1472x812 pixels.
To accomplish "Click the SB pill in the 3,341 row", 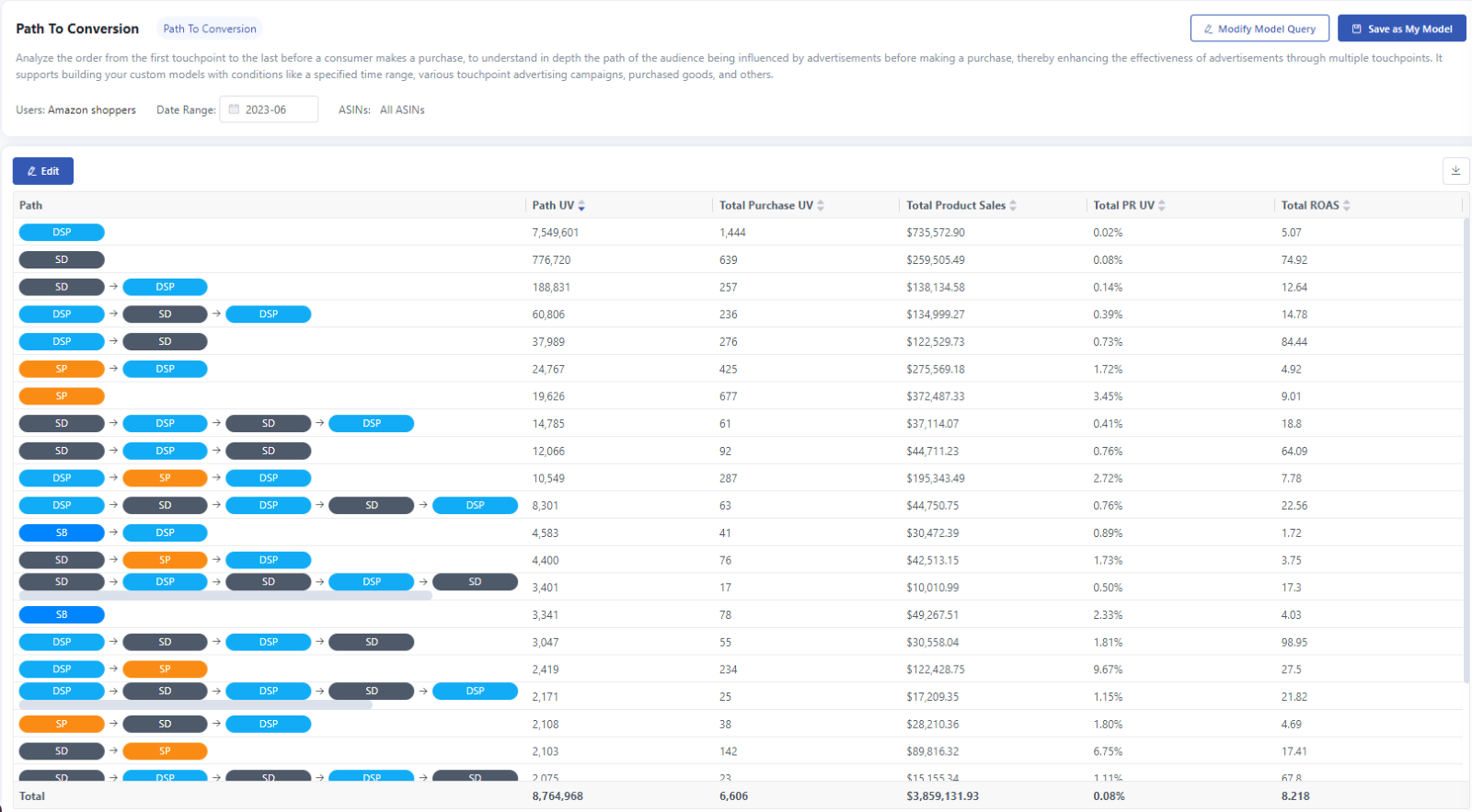I will 62,614.
